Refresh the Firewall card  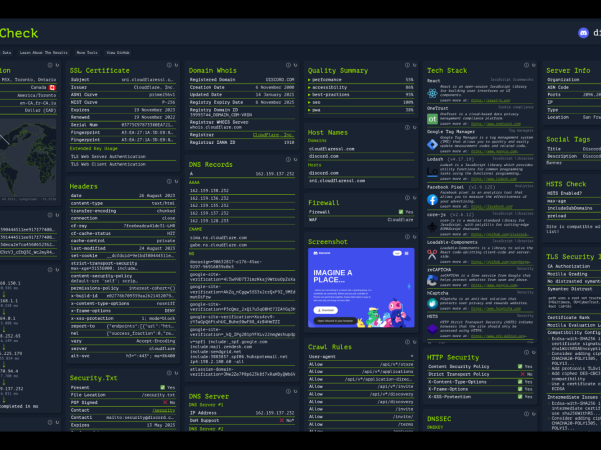[x=415, y=198]
